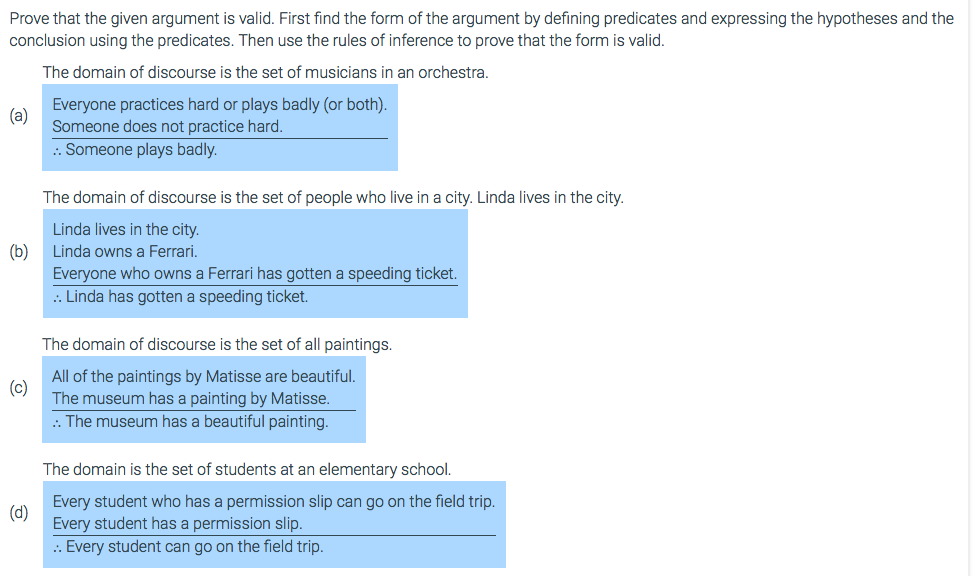Select the (b) problem label
974x576 pixels.
click(19, 252)
